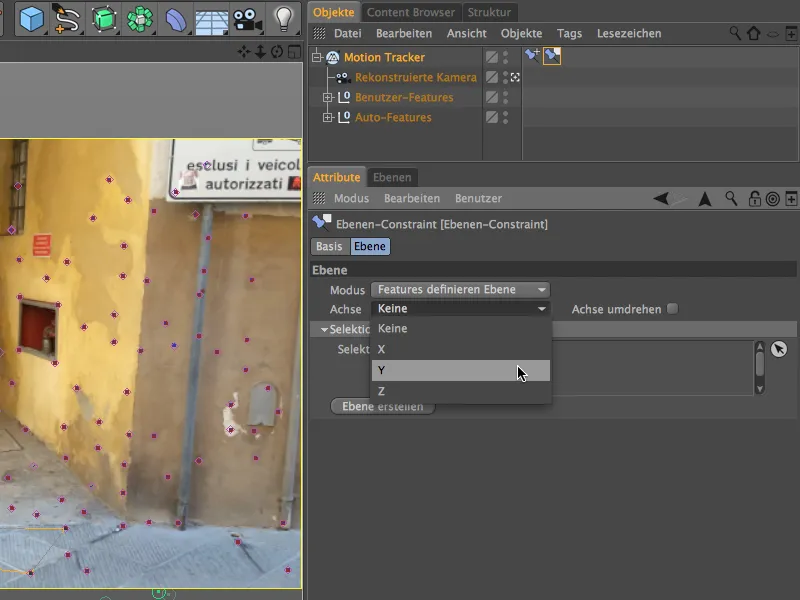Expand the Benutzer-Features node
The width and height of the screenshot is (800, 600).
click(x=328, y=97)
